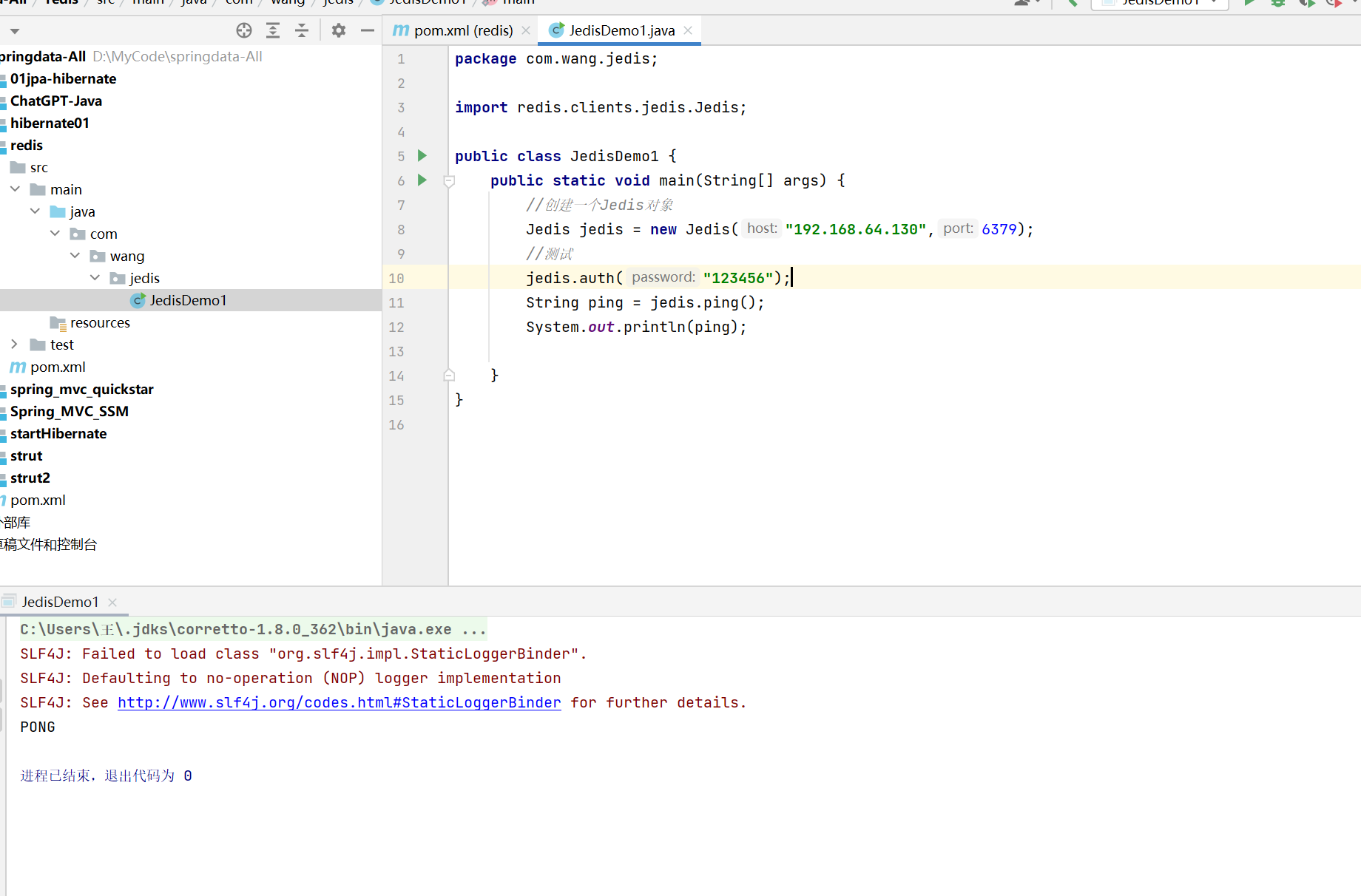Click the import redis.clients.jedis.Jedis line
Image resolution: width=1361 pixels, height=896 pixels.
click(601, 107)
